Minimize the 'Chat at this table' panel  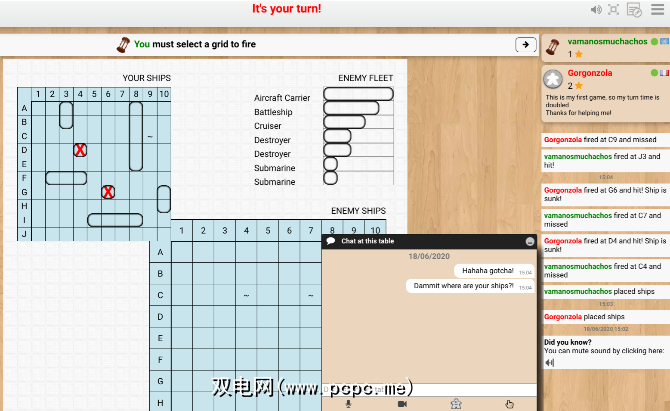[x=530, y=241]
